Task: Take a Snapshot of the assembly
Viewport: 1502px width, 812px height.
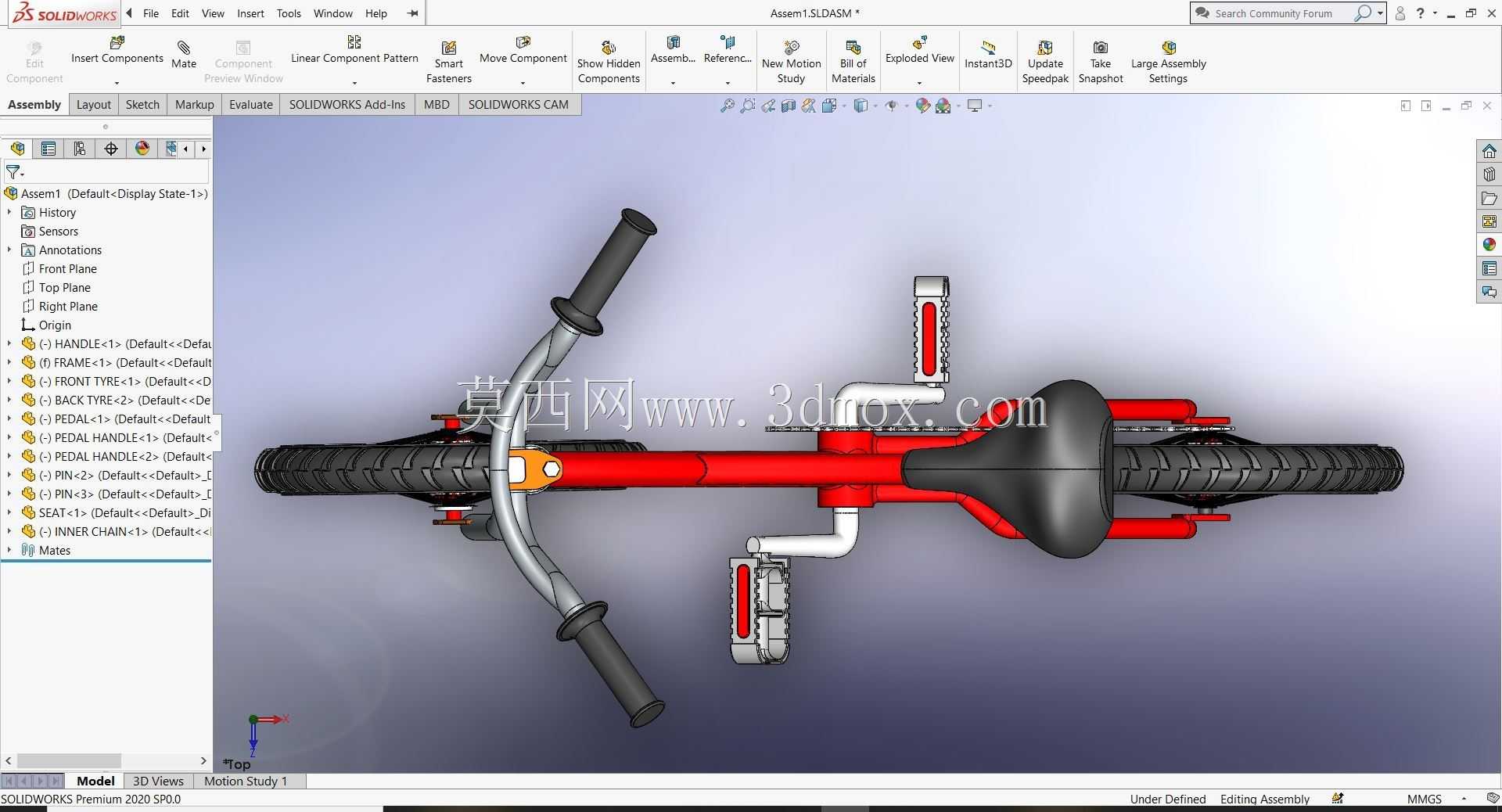Action: click(1101, 63)
